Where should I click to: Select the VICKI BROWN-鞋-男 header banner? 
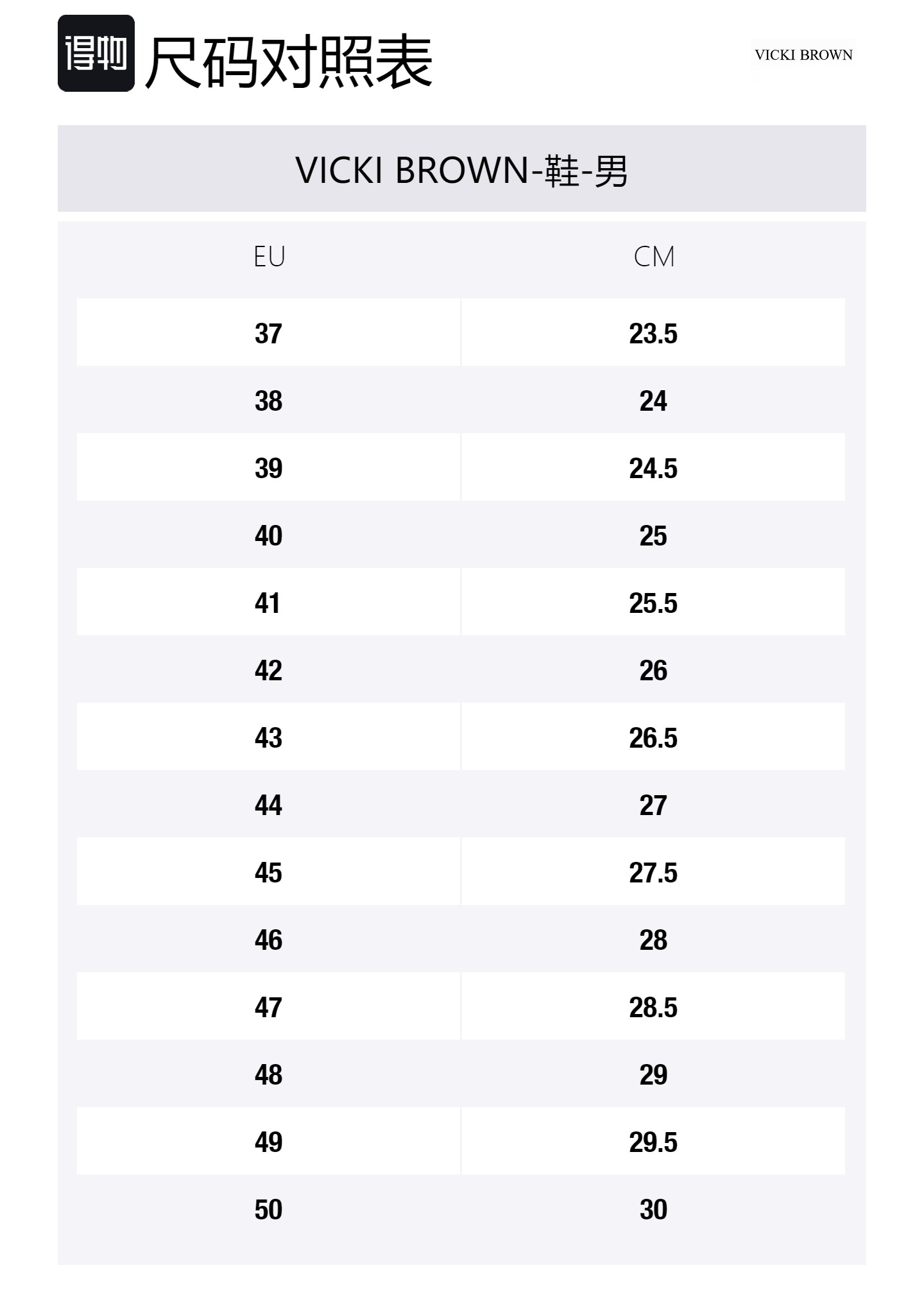pos(461,170)
